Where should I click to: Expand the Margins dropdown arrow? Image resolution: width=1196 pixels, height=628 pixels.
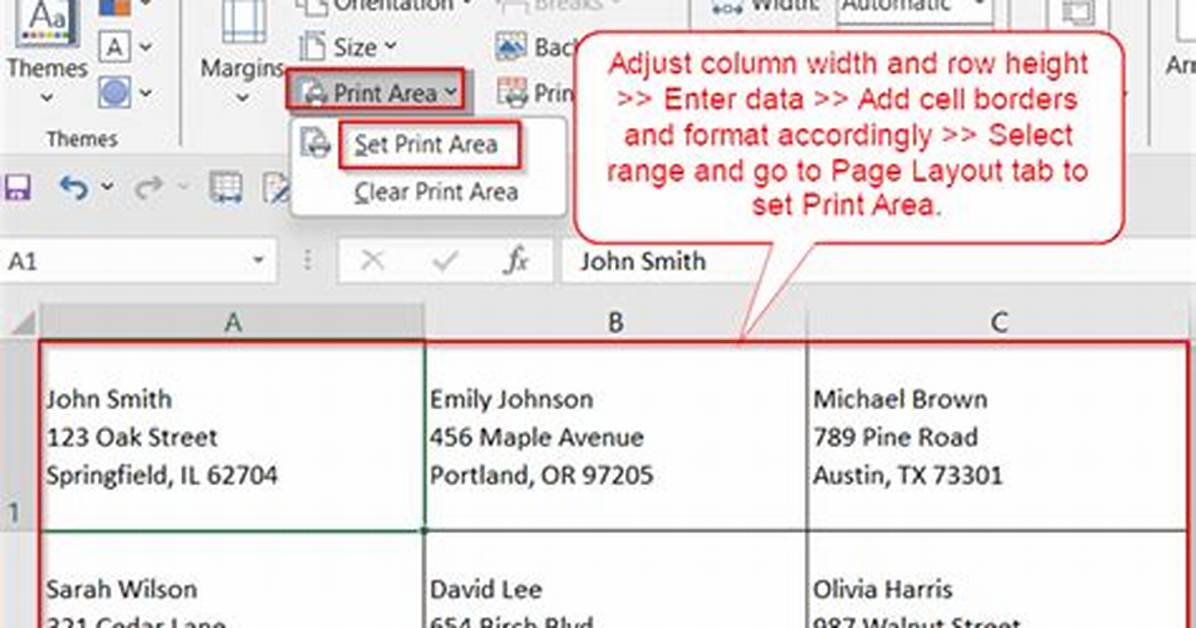[x=243, y=98]
